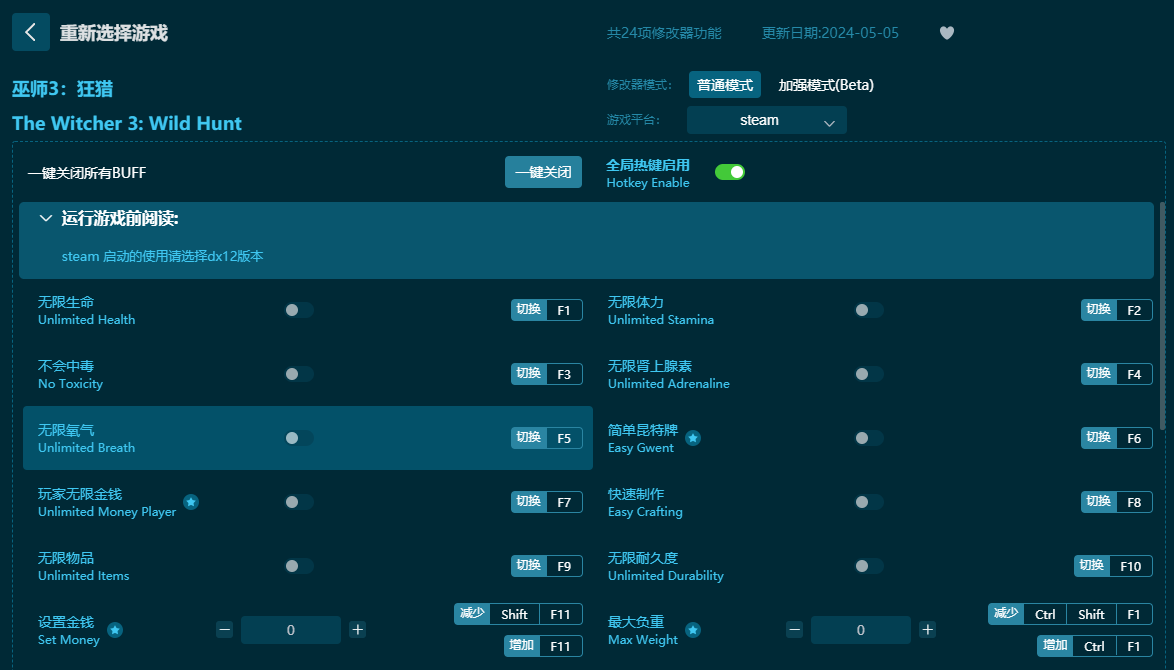Image resolution: width=1174 pixels, height=670 pixels.
Task: Click the Max Weight value field
Action: click(861, 630)
